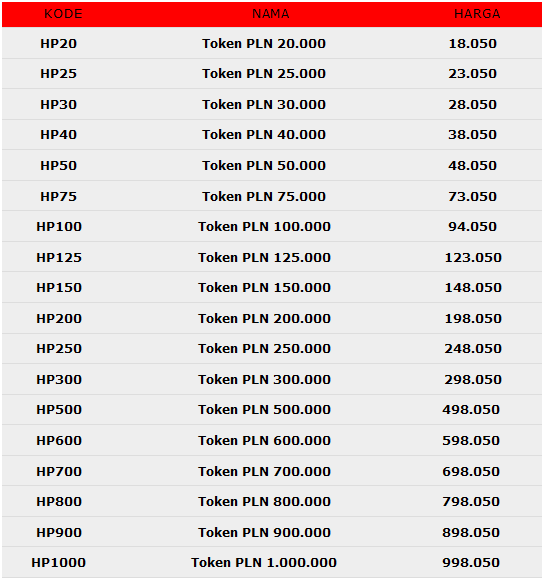Click the NAMA column header

(x=271, y=14)
